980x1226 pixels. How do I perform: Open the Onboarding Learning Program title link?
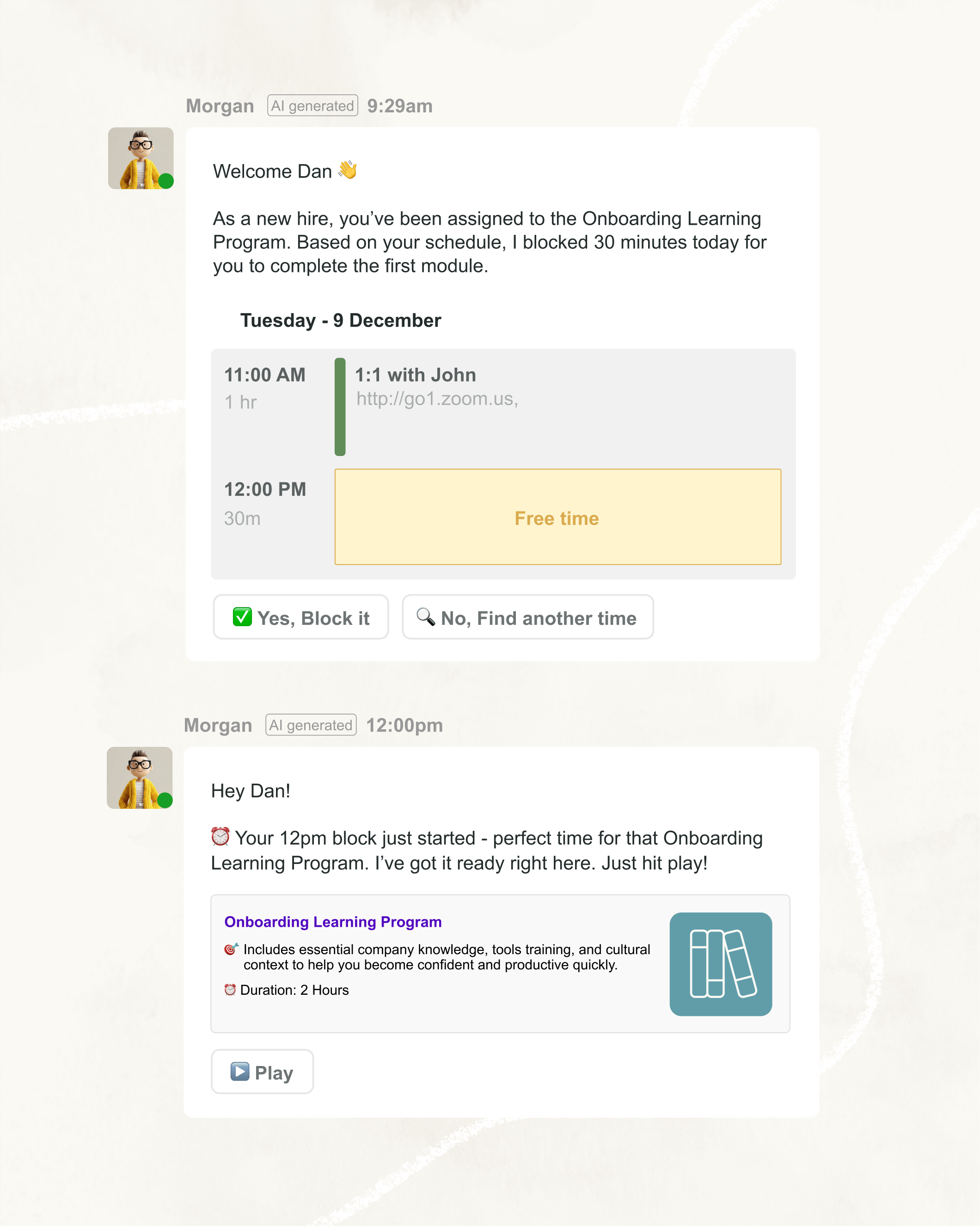[332, 922]
